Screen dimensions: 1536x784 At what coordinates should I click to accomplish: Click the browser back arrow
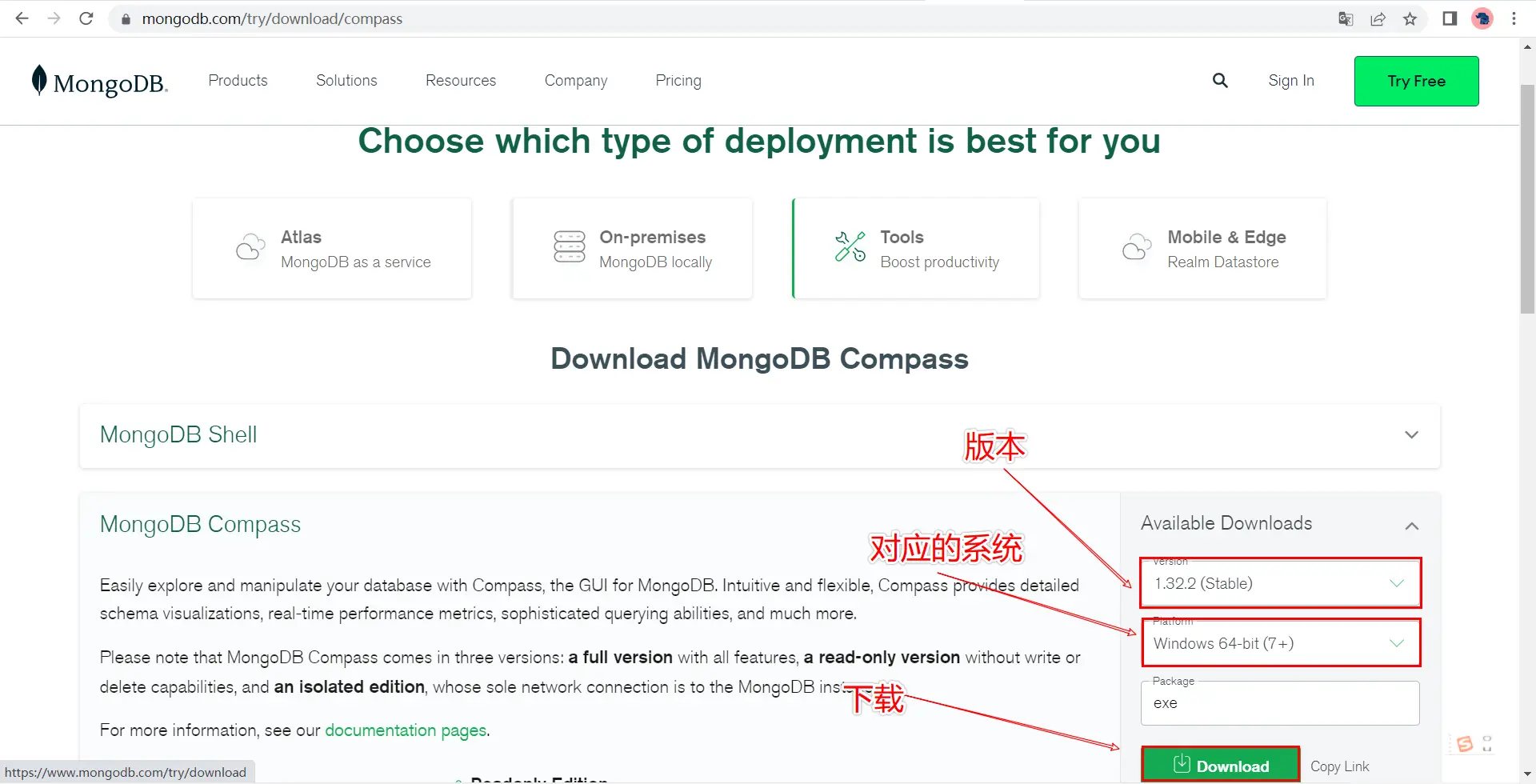(22, 18)
